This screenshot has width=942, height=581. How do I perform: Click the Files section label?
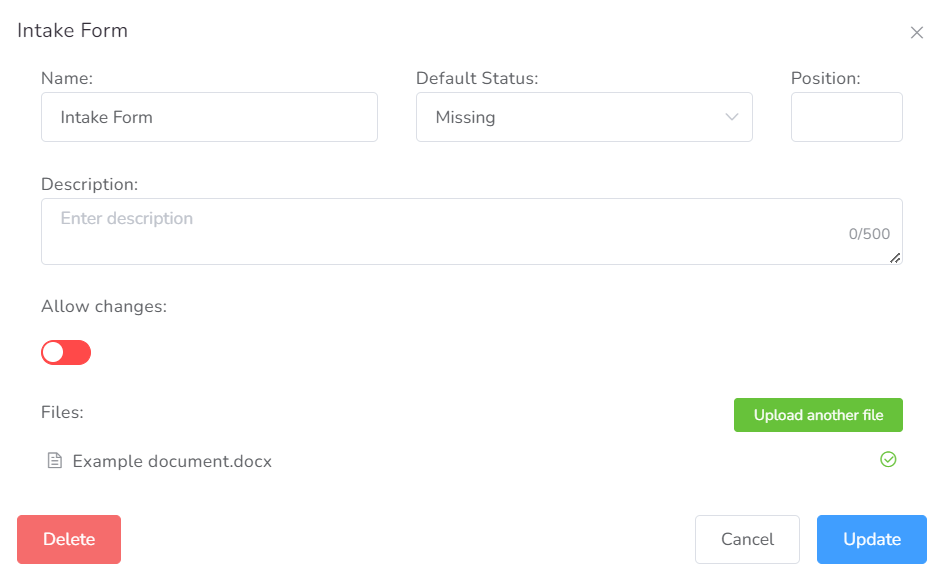(62, 412)
